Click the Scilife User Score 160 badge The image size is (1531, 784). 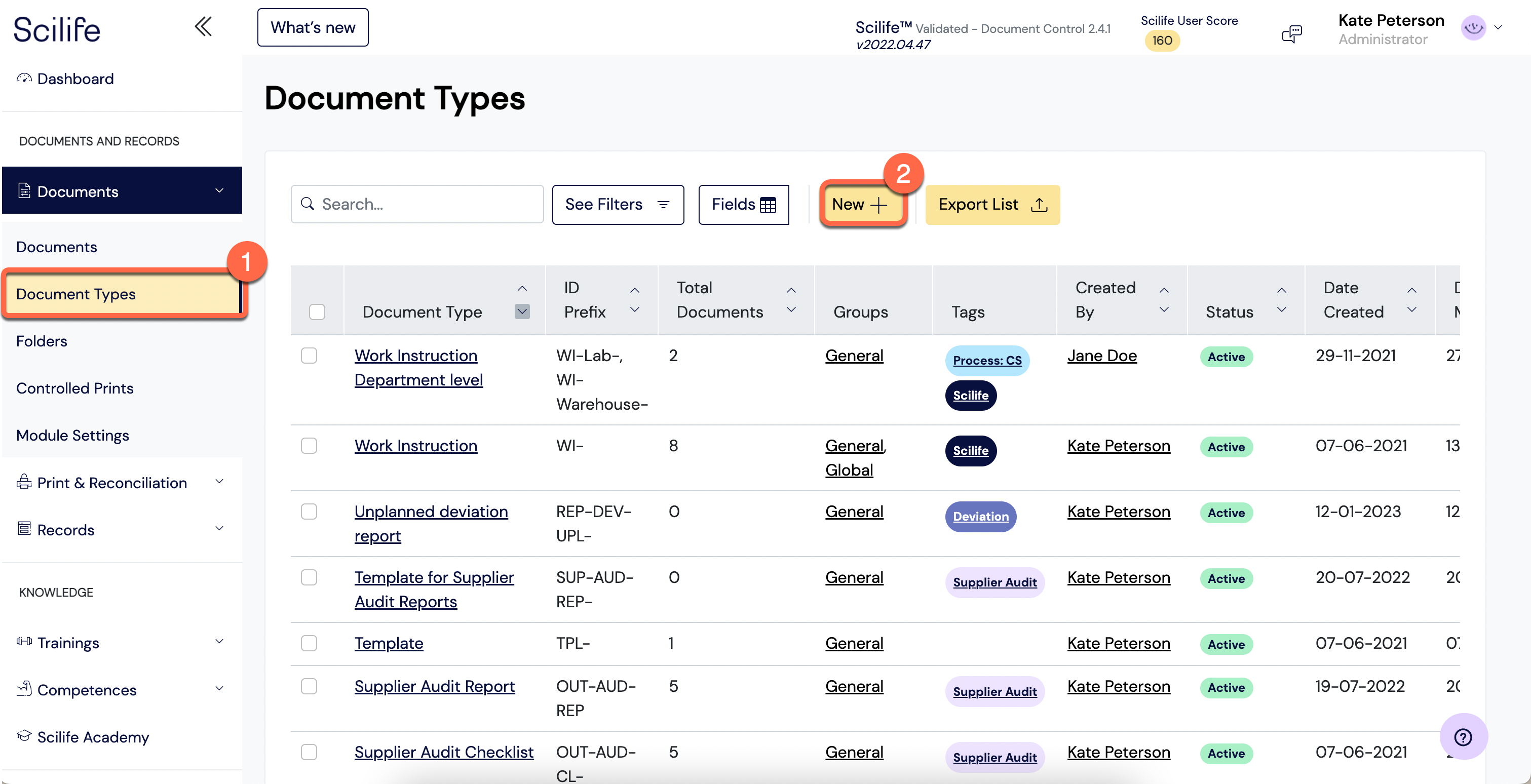(x=1162, y=41)
